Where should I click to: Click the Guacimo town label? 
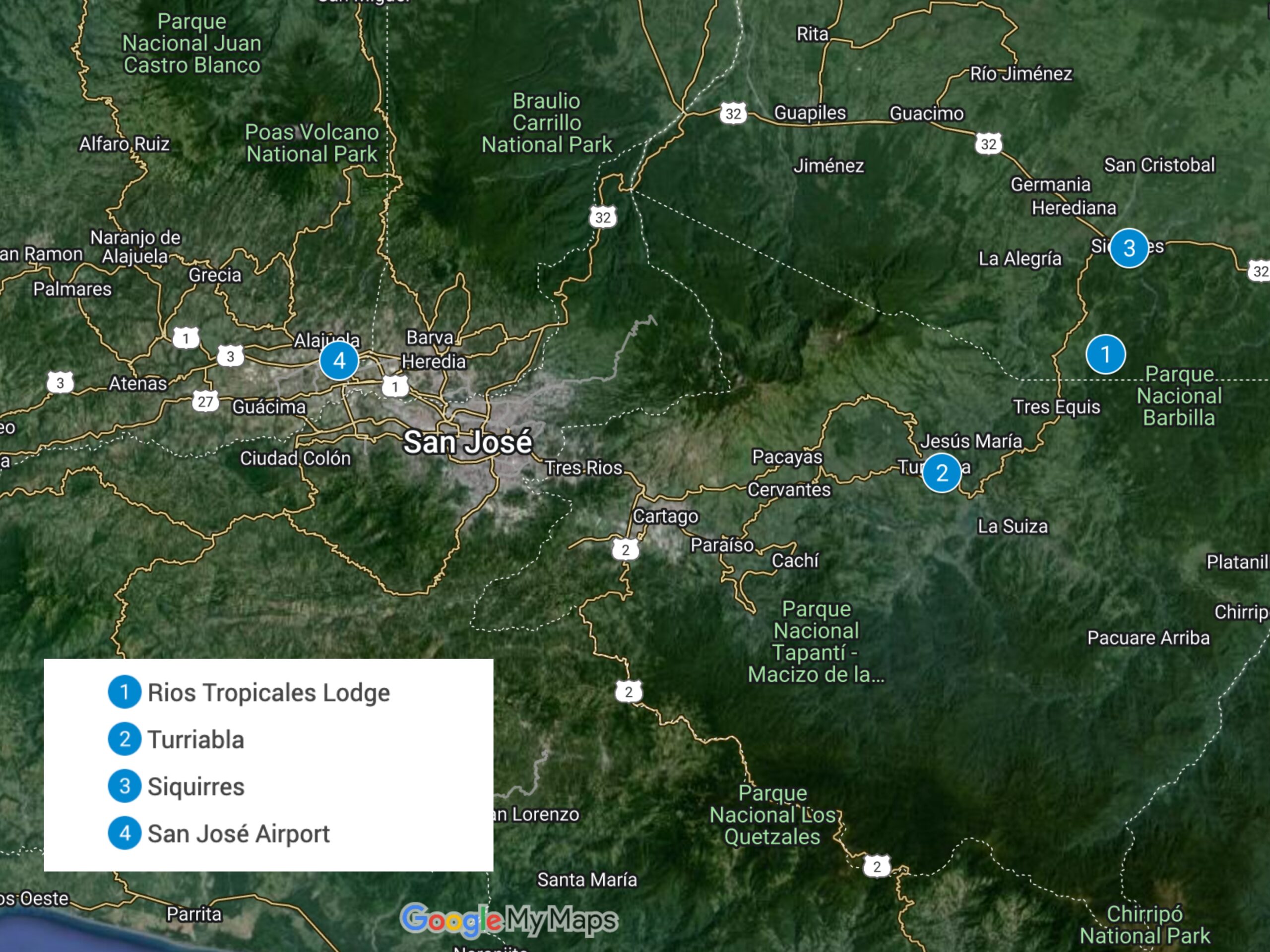[x=927, y=114]
